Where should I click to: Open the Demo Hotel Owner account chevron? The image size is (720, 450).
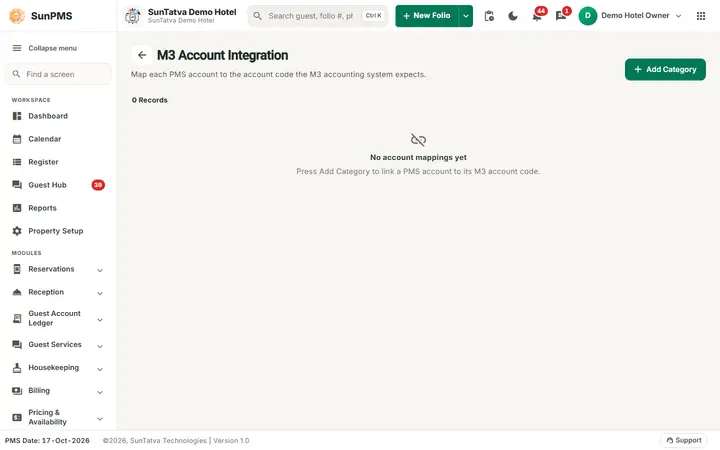point(678,16)
